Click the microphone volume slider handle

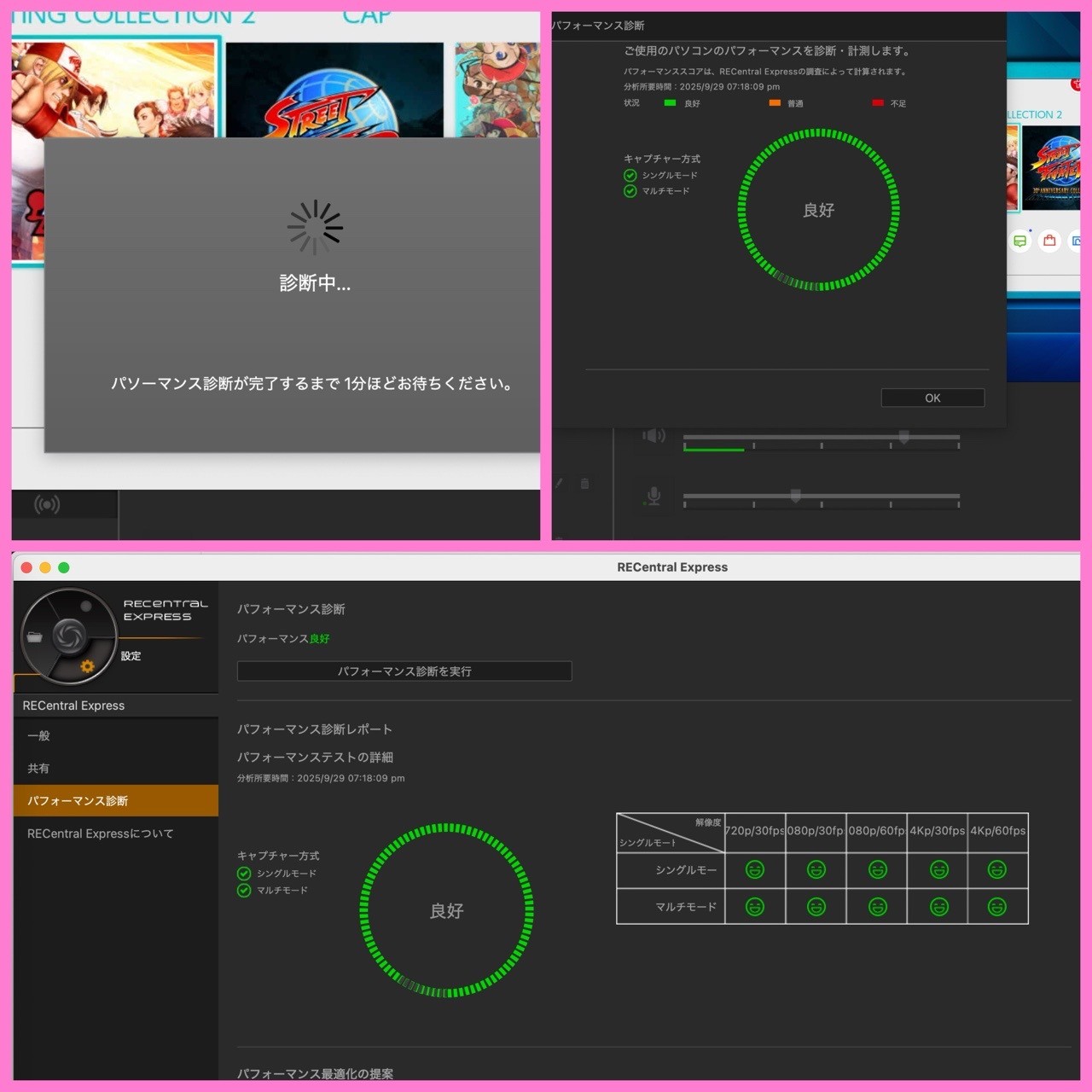[795, 495]
